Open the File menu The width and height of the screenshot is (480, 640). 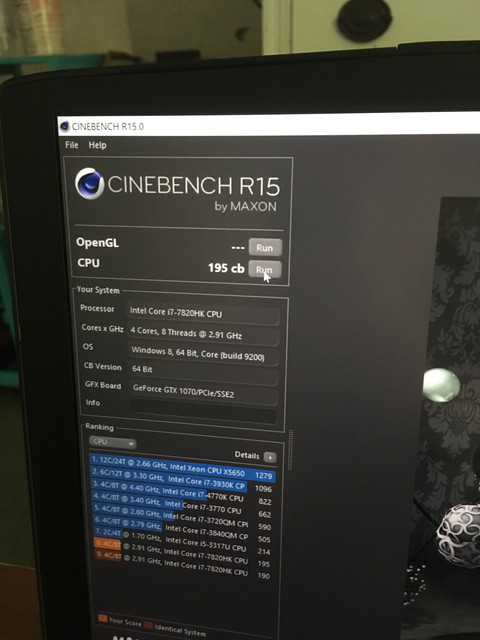[x=71, y=144]
